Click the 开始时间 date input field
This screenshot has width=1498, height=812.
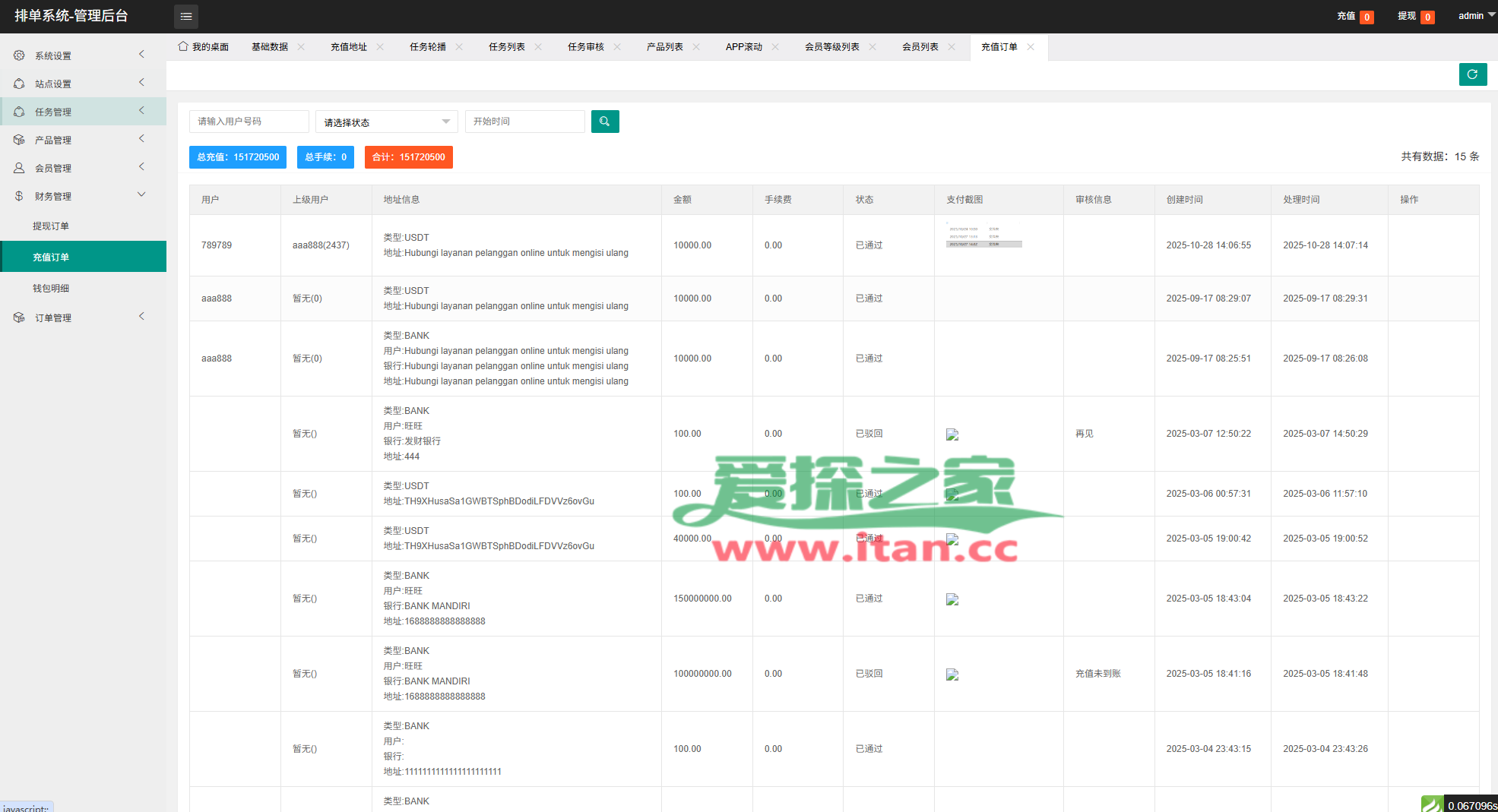coord(524,122)
